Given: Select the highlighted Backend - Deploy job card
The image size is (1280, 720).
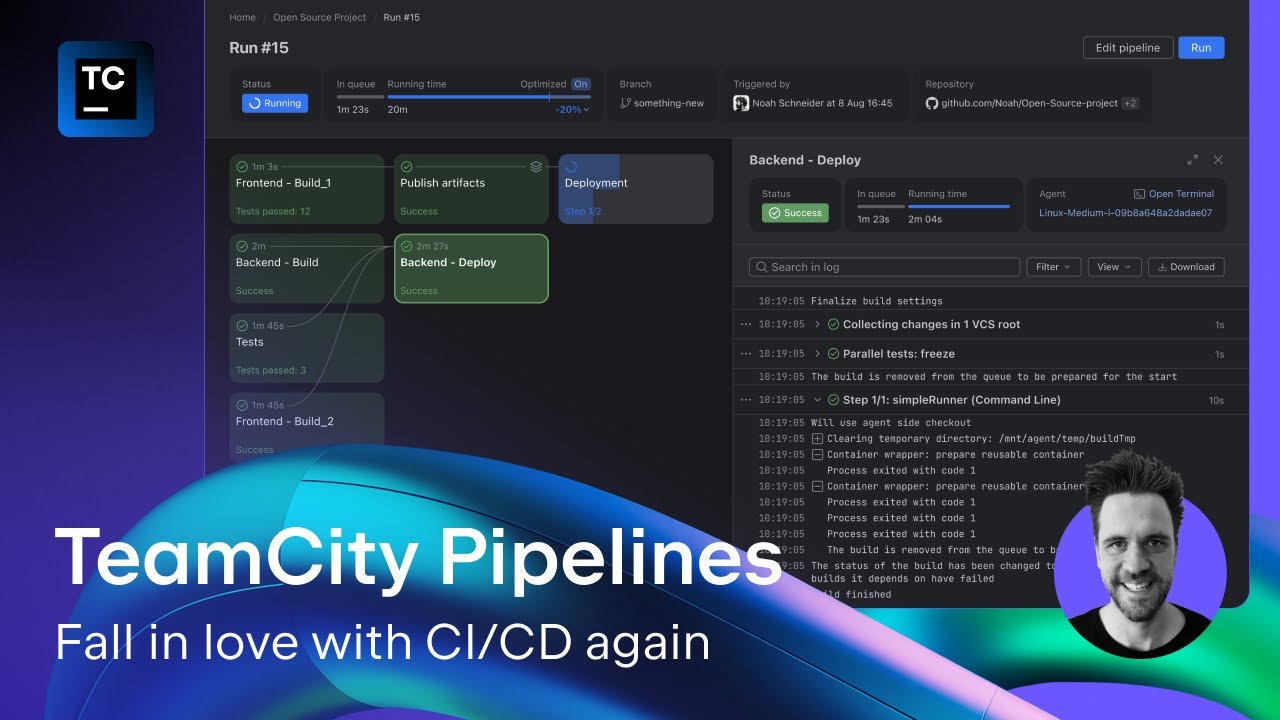Looking at the screenshot, I should point(471,268).
